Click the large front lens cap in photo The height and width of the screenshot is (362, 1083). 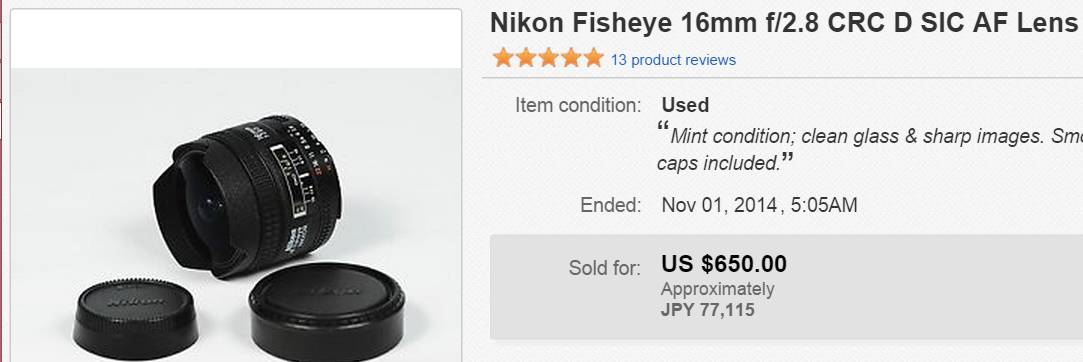[327, 312]
